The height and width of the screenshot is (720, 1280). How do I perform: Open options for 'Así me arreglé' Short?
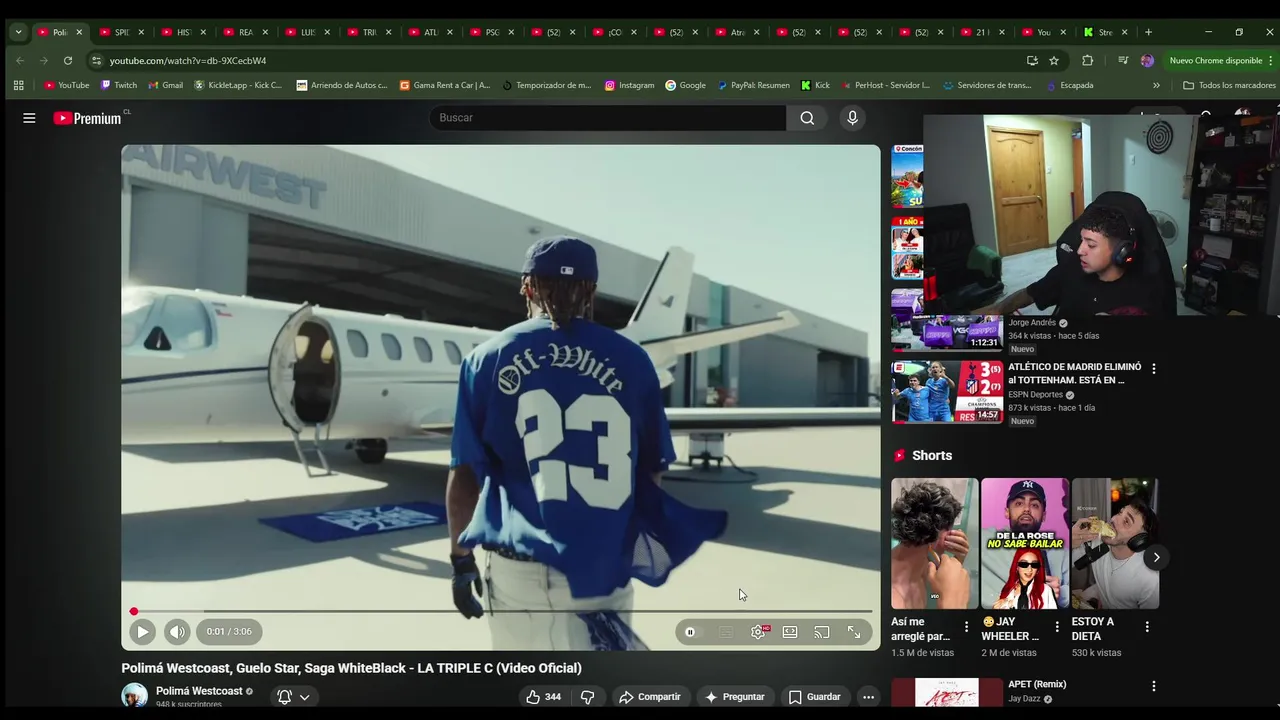(x=966, y=627)
